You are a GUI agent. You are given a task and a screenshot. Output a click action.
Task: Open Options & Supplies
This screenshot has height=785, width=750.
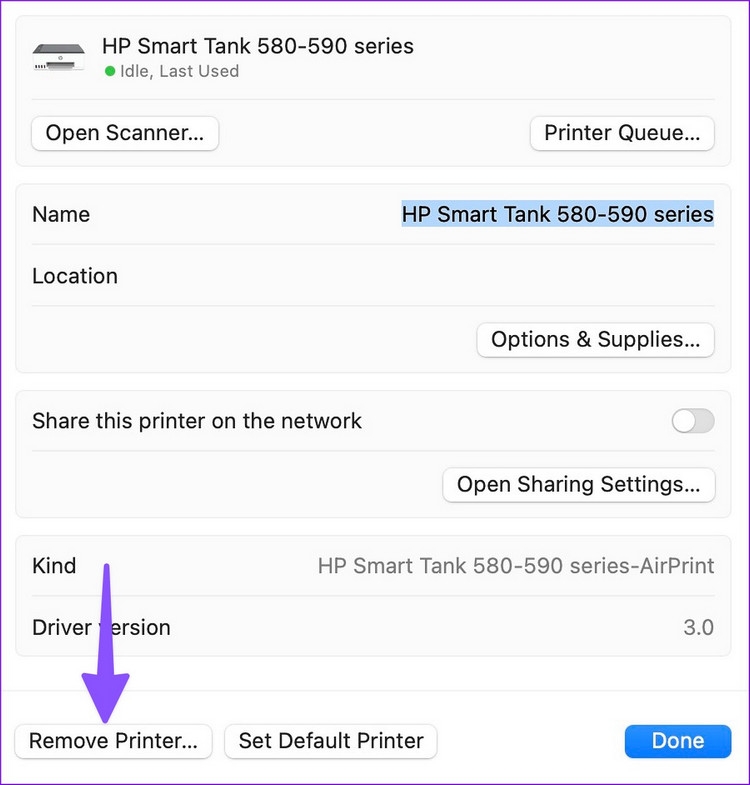pyautogui.click(x=595, y=340)
